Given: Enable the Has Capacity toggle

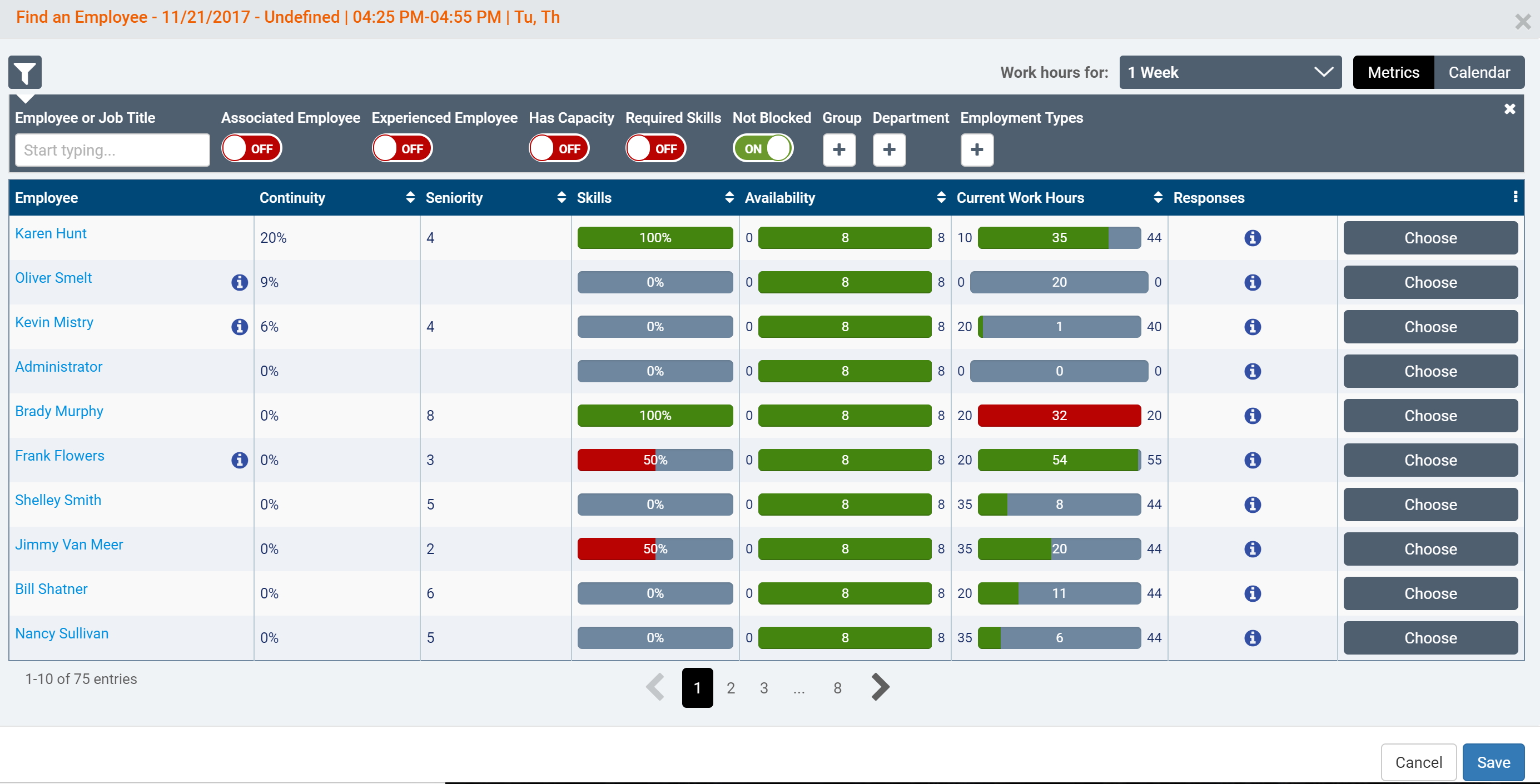Looking at the screenshot, I should (558, 149).
